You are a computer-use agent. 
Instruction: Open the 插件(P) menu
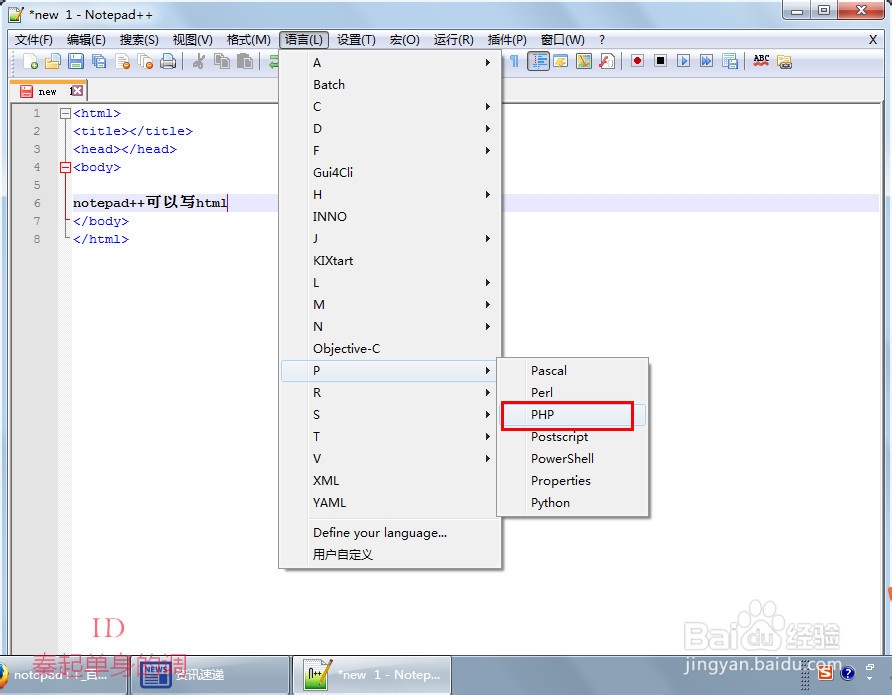click(507, 40)
